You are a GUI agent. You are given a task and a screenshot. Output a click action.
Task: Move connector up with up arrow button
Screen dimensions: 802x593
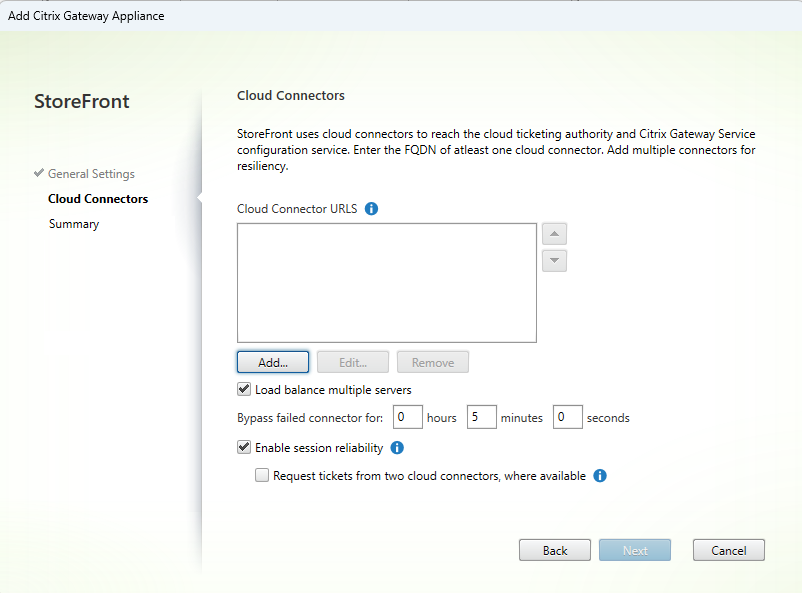pos(554,234)
